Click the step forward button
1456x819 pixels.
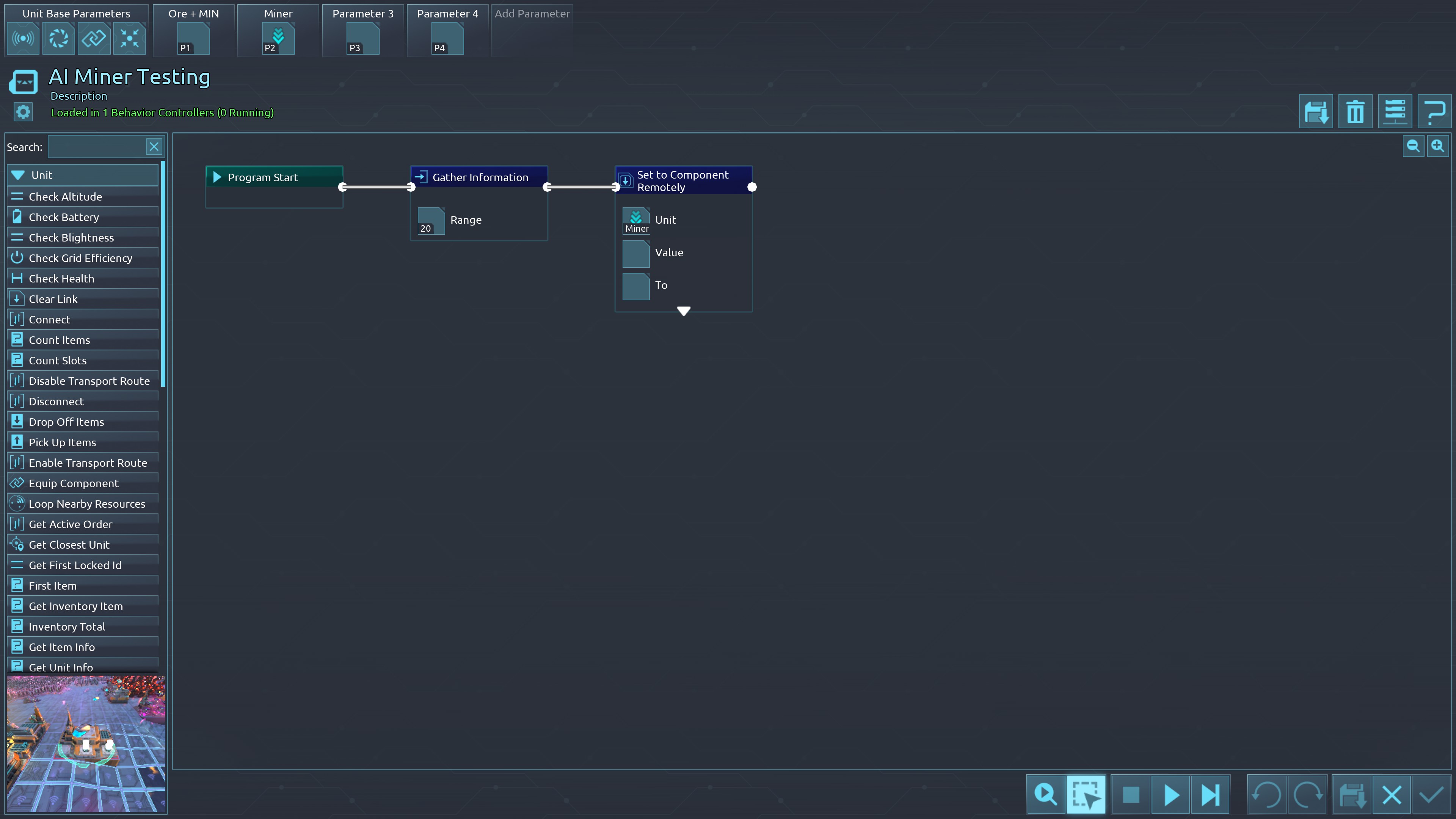tap(1210, 795)
